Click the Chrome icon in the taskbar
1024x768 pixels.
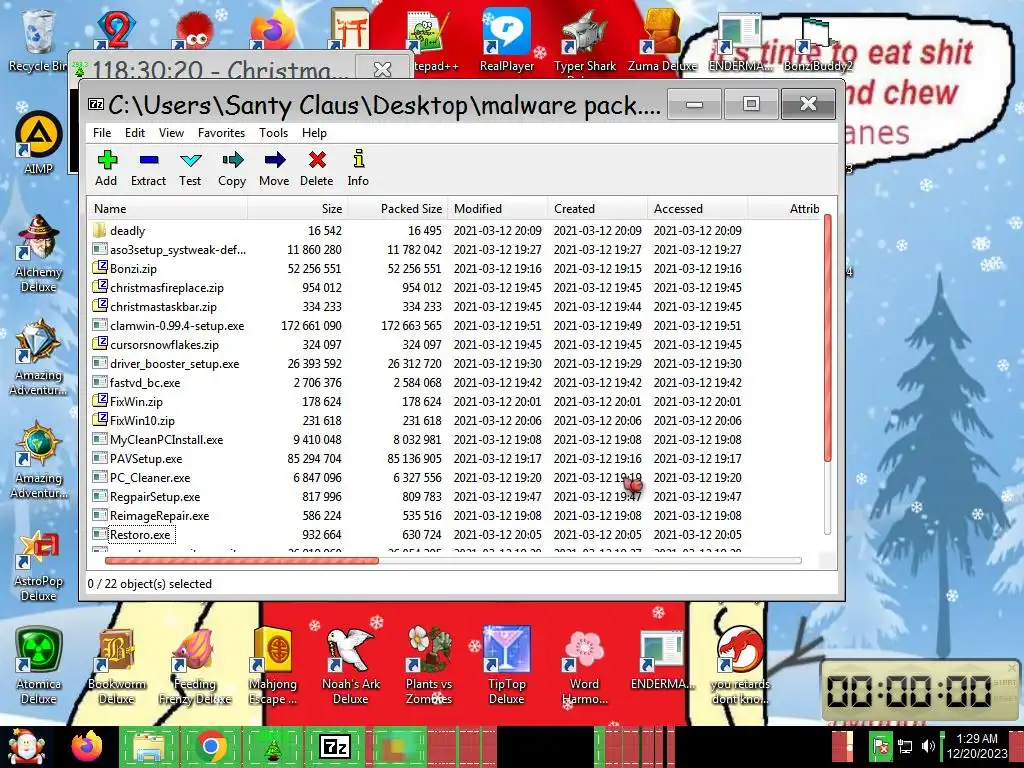211,746
